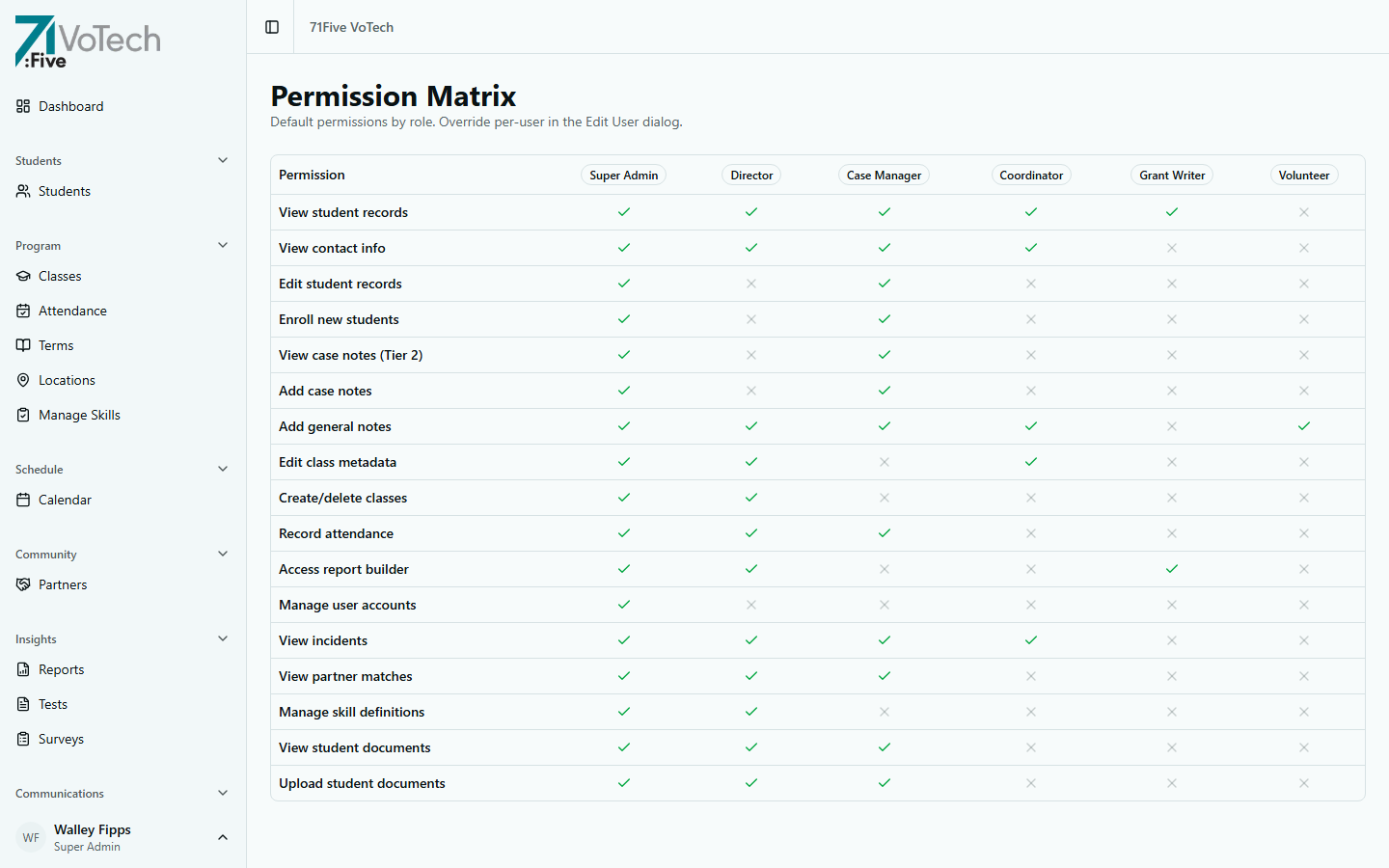
Task: Collapse the Students section chevron
Action: (x=223, y=160)
